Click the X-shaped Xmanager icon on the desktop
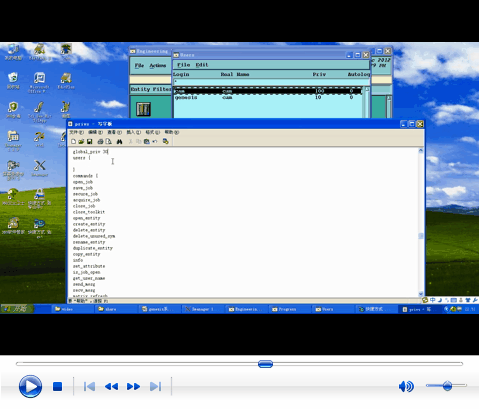 pos(40,168)
